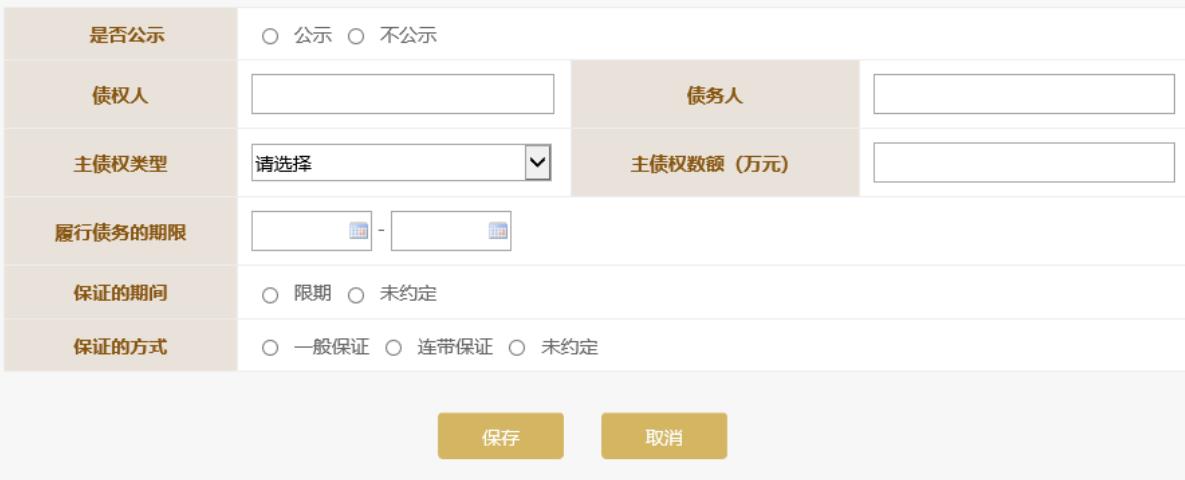Choose 未约定 for 保证的期间
This screenshot has height=480, width=1185.
[x=354, y=294]
